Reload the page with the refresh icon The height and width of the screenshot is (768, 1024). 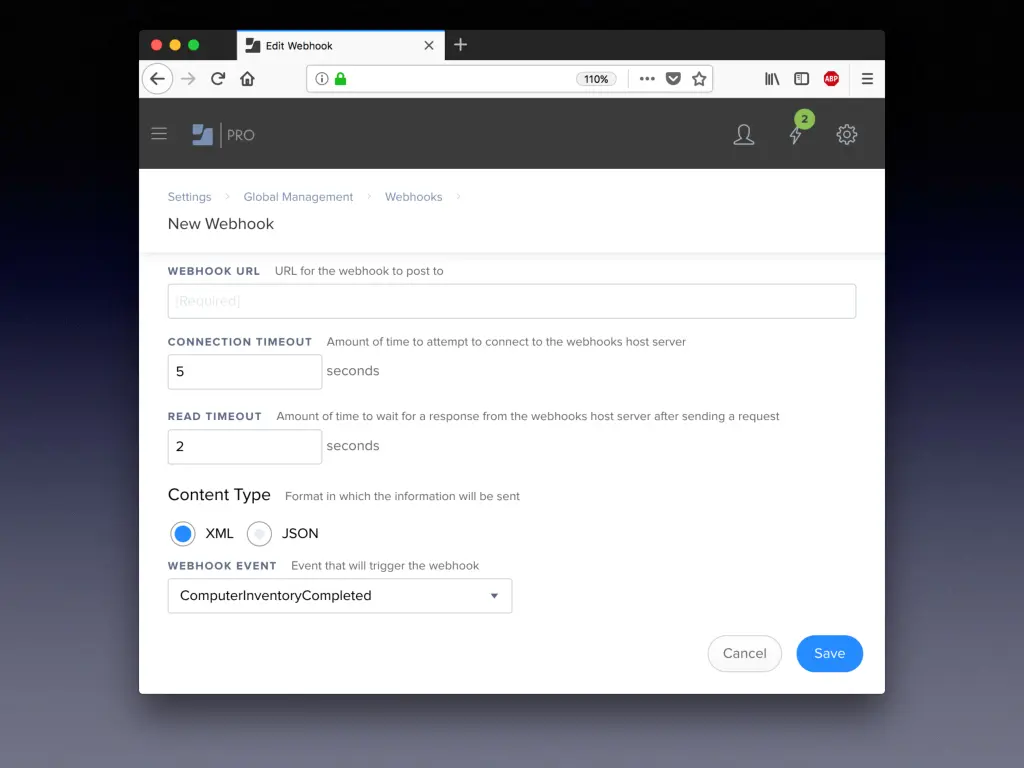[218, 79]
